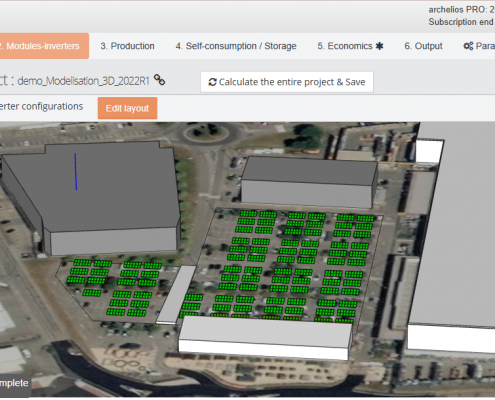Select the 2. Modules-inverters tab
Screen dimensions: 495x400
point(43,46)
